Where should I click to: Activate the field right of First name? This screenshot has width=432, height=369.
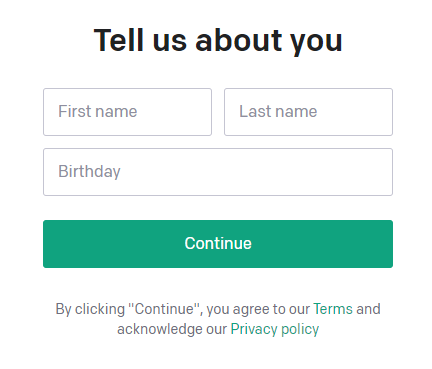coord(308,112)
